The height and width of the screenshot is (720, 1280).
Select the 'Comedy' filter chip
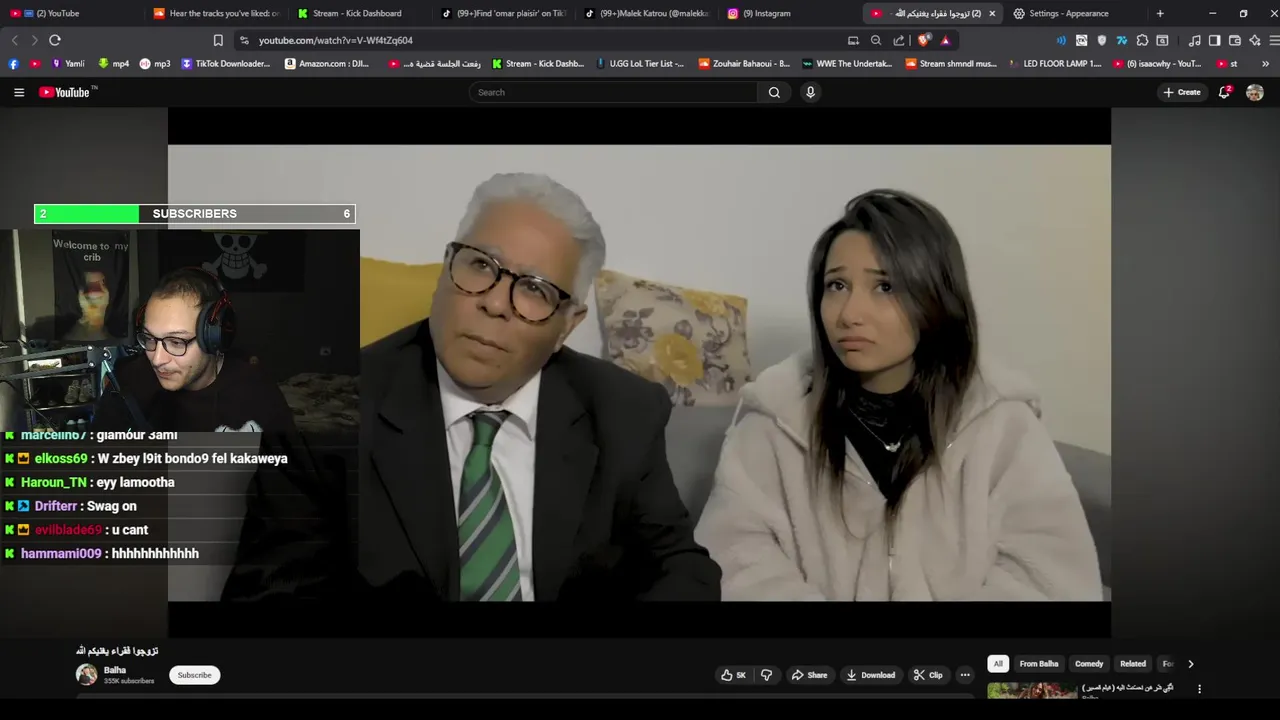[x=1089, y=664]
